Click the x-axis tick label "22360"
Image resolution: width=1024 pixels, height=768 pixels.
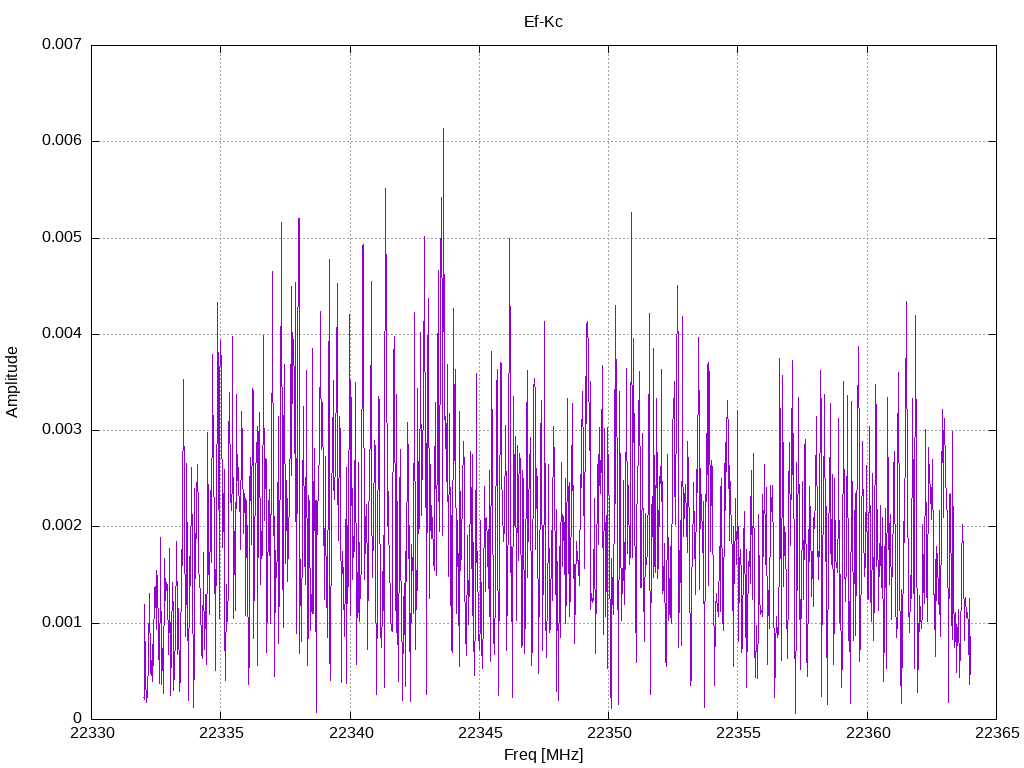pyautogui.click(x=868, y=733)
